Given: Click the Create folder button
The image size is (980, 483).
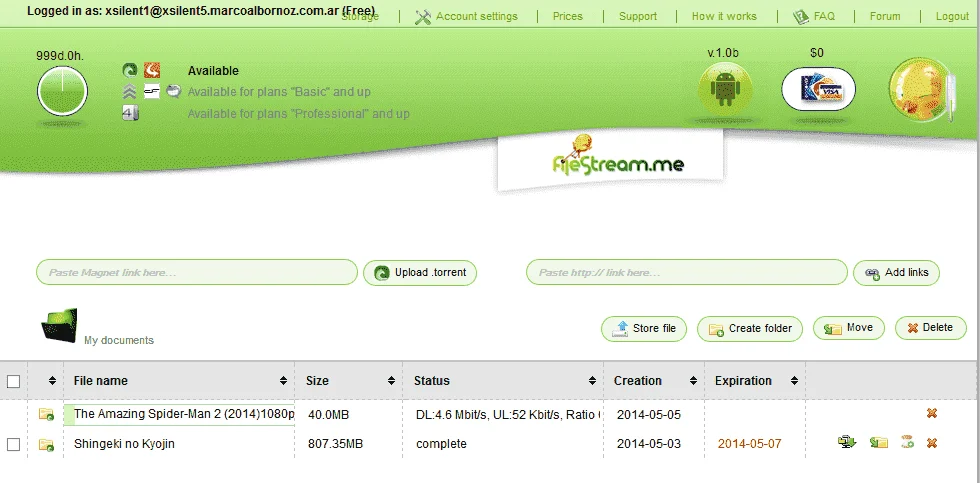Looking at the screenshot, I should 750,329.
